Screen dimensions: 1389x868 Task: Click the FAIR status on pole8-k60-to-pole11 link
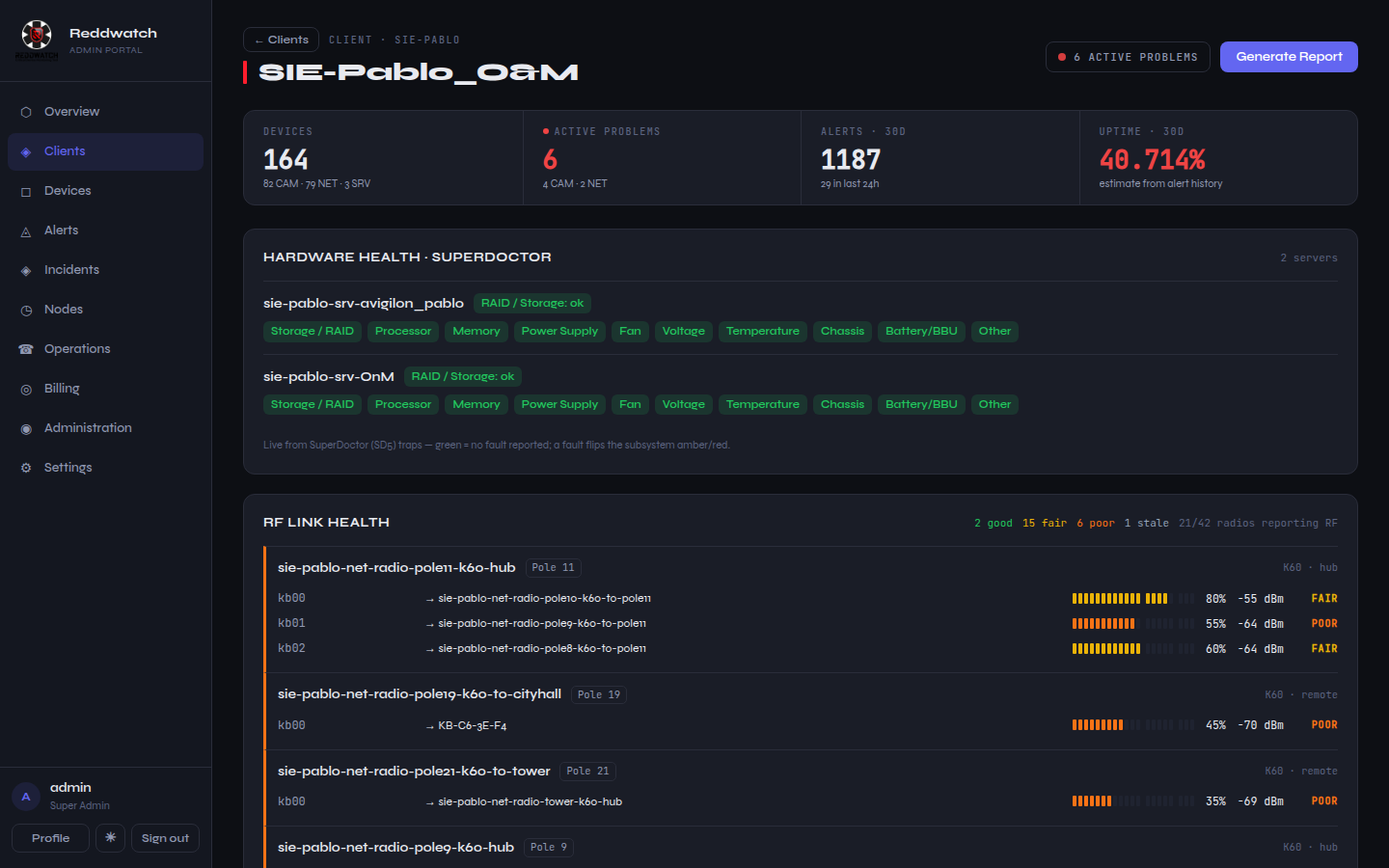[x=1324, y=649]
